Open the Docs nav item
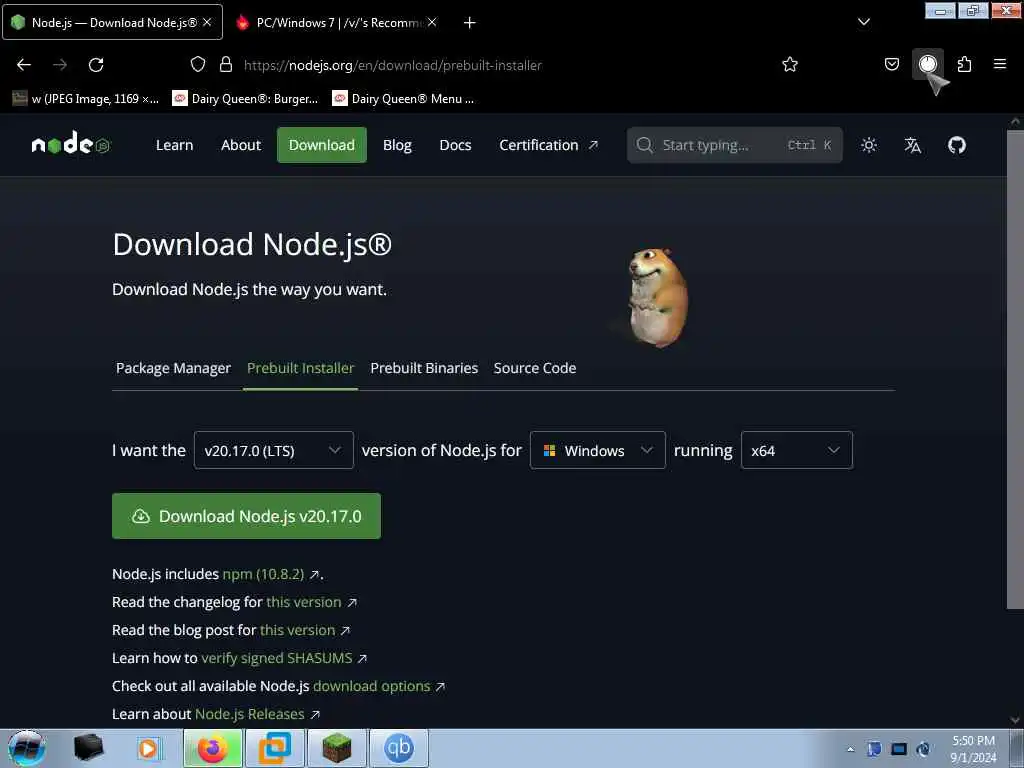 pos(455,145)
